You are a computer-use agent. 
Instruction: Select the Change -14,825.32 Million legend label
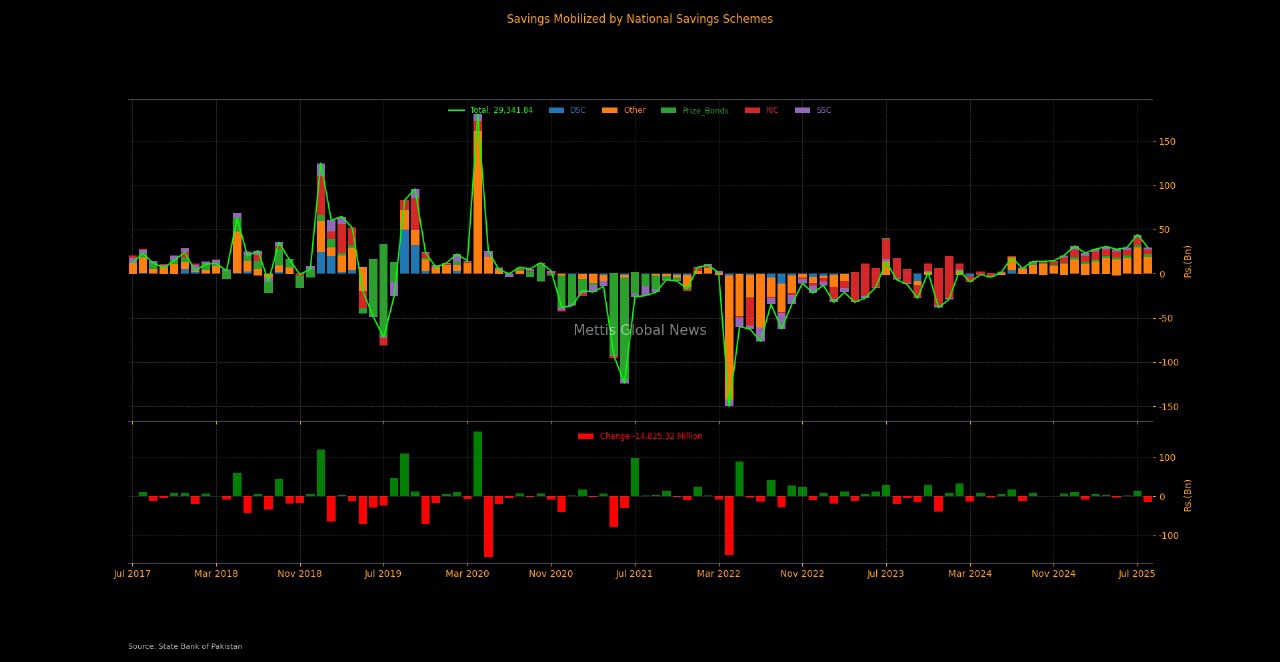point(650,436)
